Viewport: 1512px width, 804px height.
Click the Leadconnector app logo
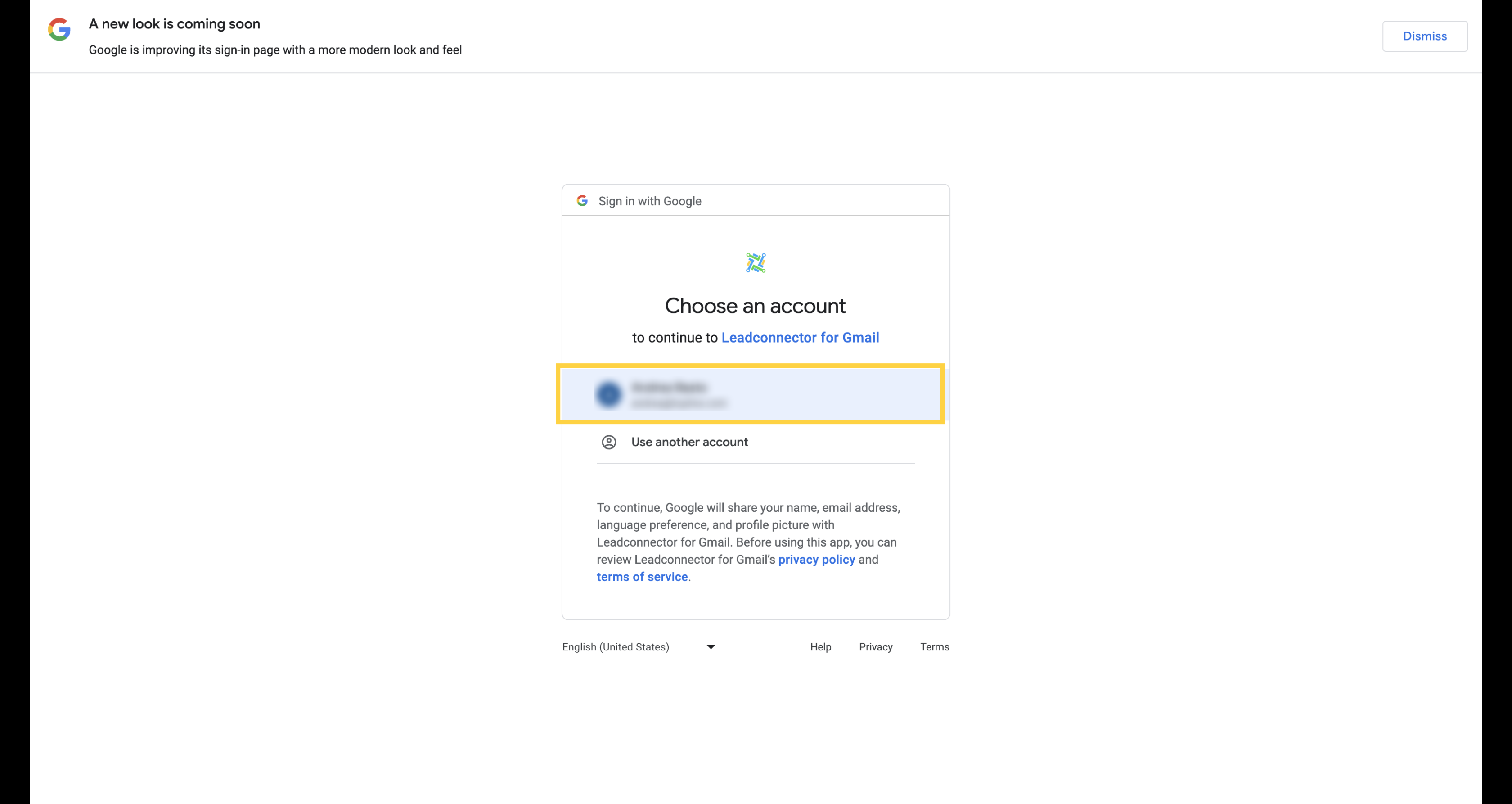(x=756, y=262)
